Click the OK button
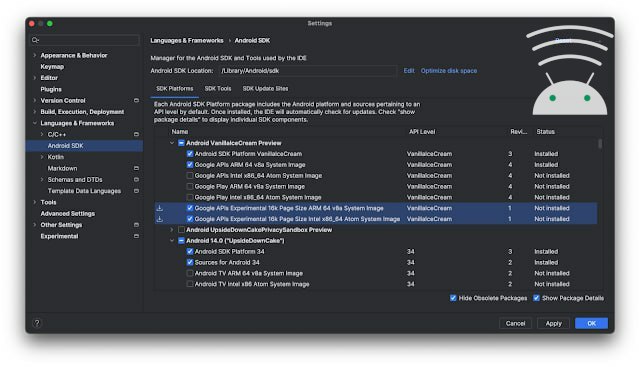Screen dimensions: 640x367 pos(591,323)
